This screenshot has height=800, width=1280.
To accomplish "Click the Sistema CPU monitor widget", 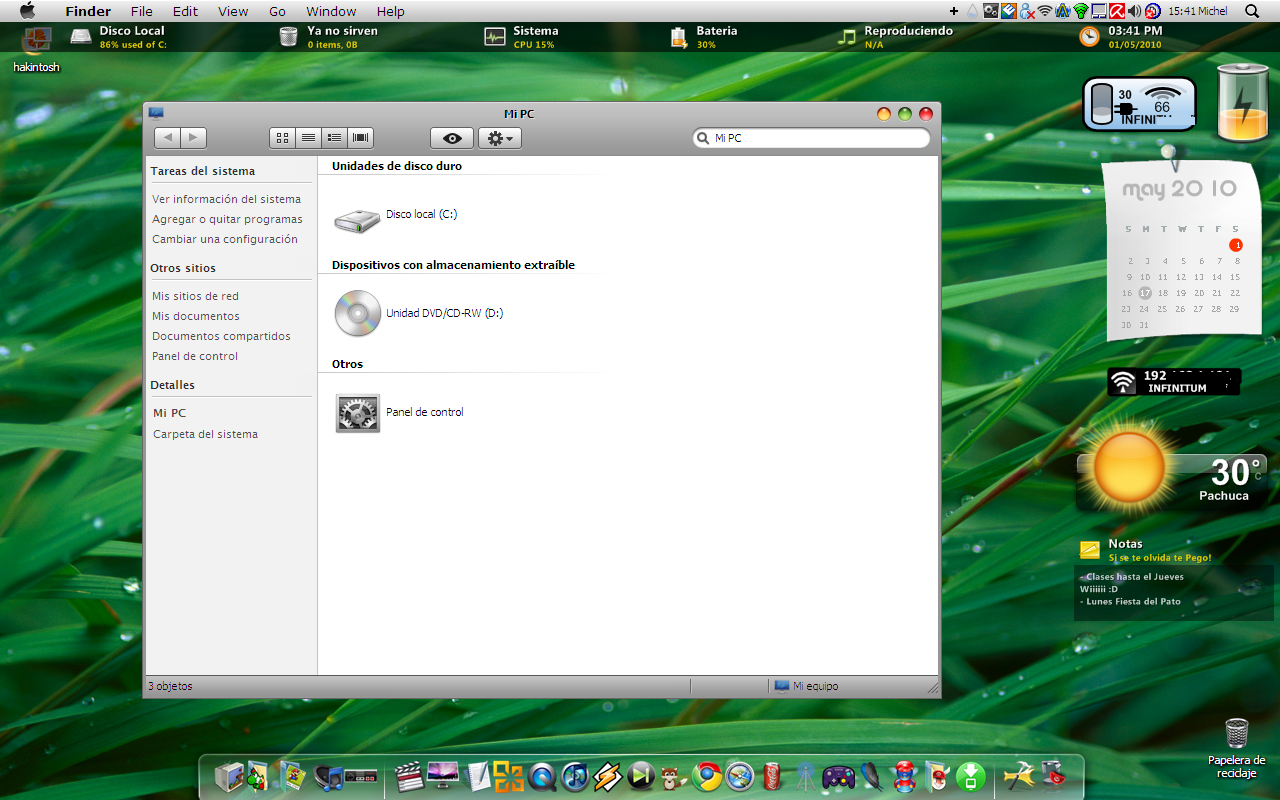I will 521,37.
